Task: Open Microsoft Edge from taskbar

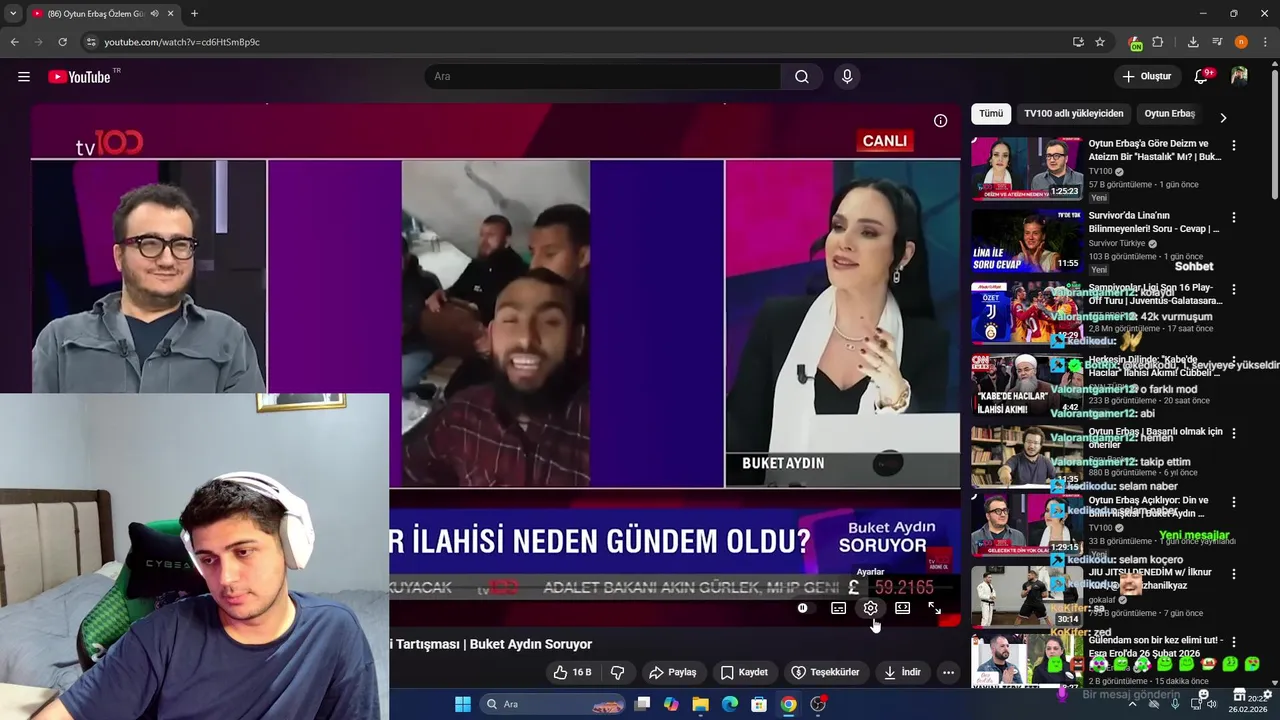Action: click(730, 704)
